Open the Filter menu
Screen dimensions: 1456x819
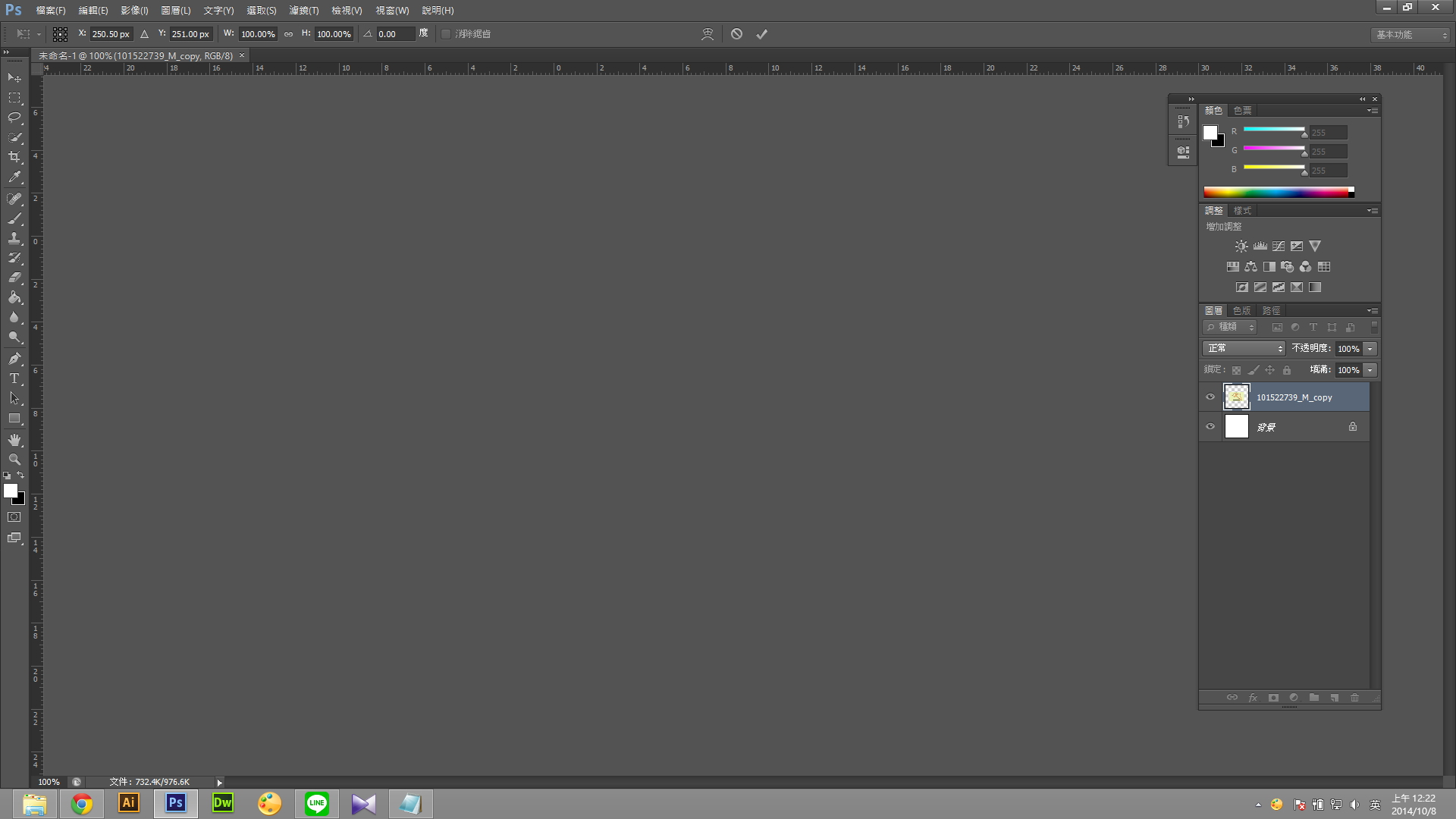click(x=303, y=11)
